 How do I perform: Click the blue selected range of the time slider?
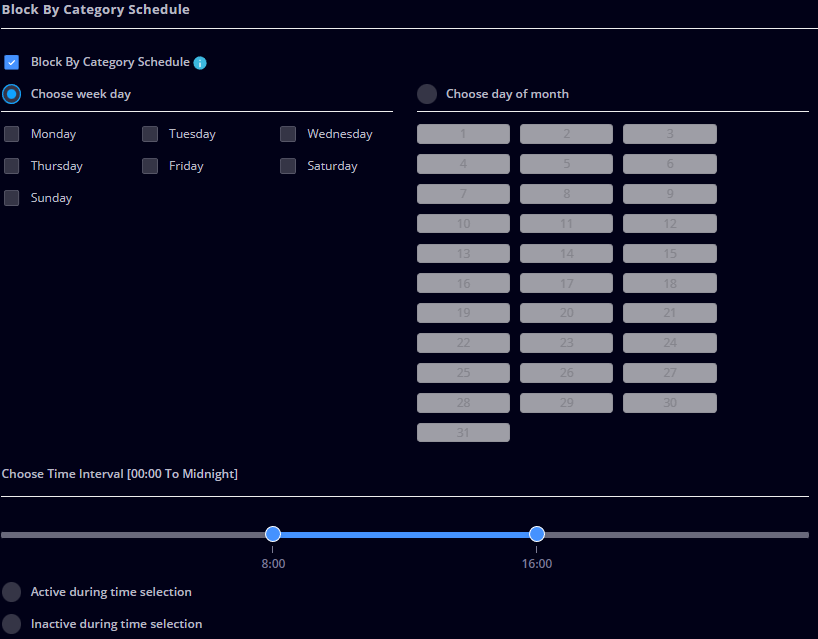(405, 535)
